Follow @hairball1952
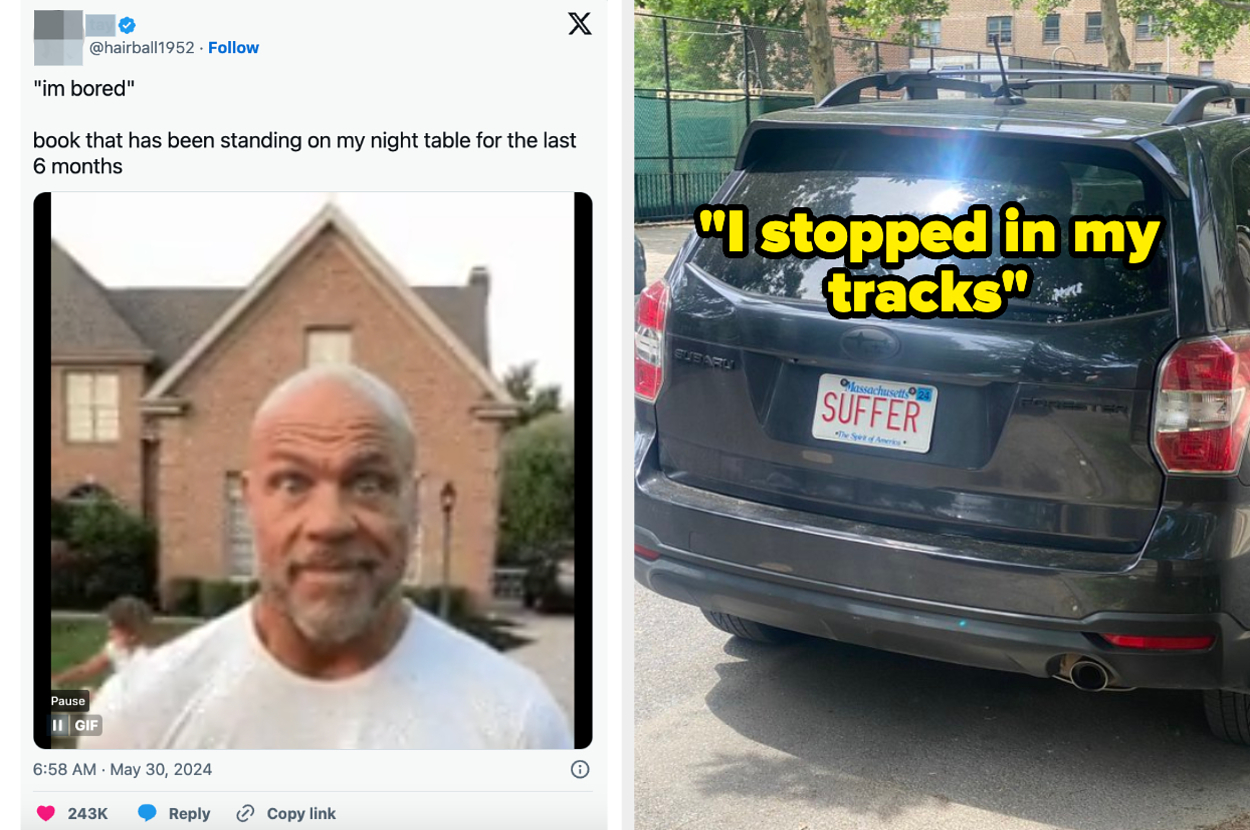The image size is (1250, 830). tap(233, 47)
